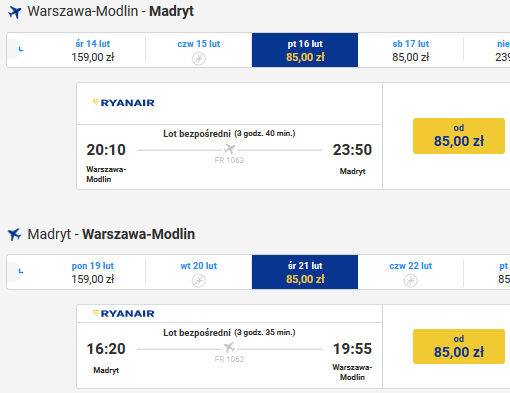Screen dimensions: 510x393
Task: Click the no-flight icon under czw 22 lut
Action: (x=411, y=281)
